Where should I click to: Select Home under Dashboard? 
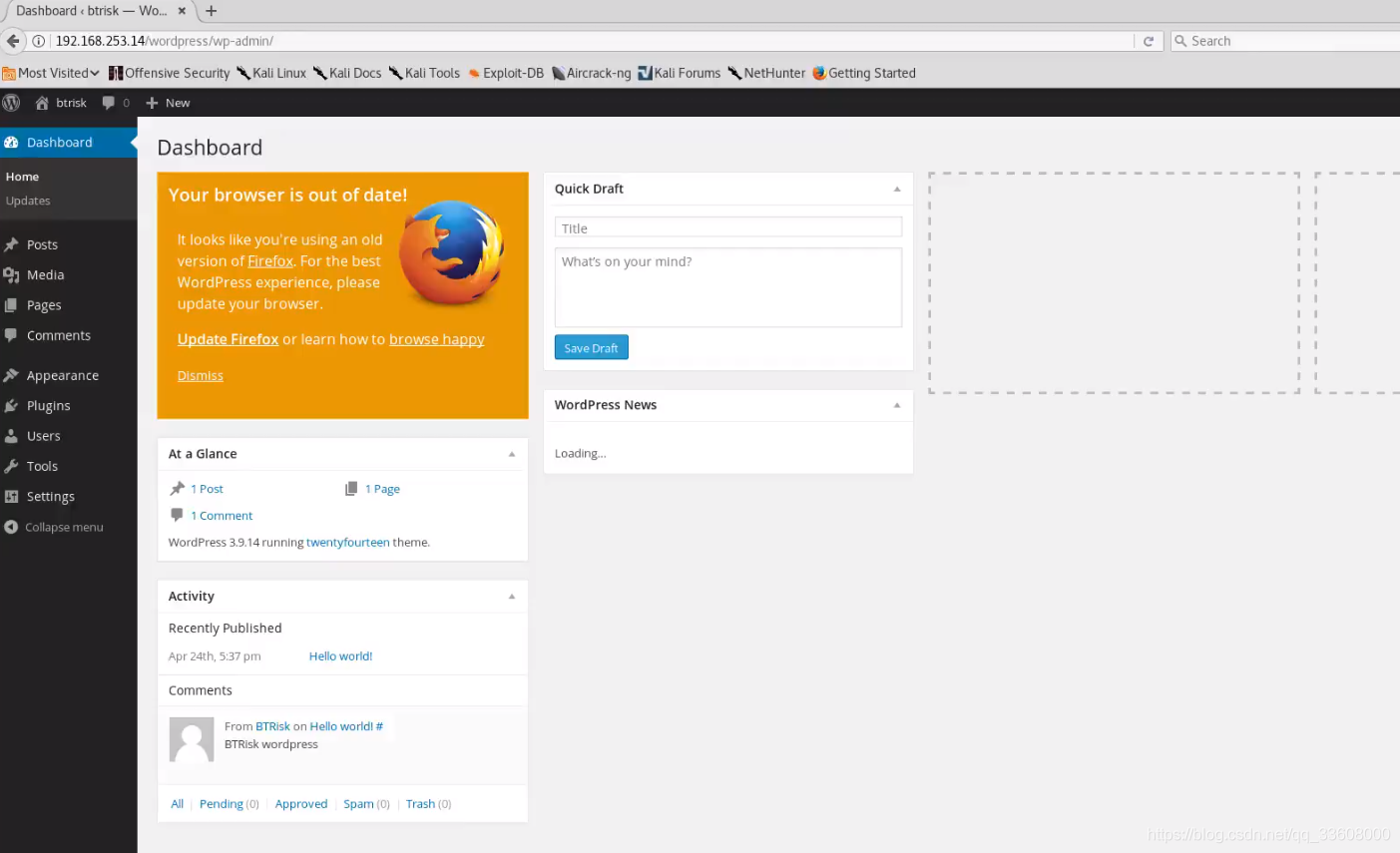(x=22, y=177)
